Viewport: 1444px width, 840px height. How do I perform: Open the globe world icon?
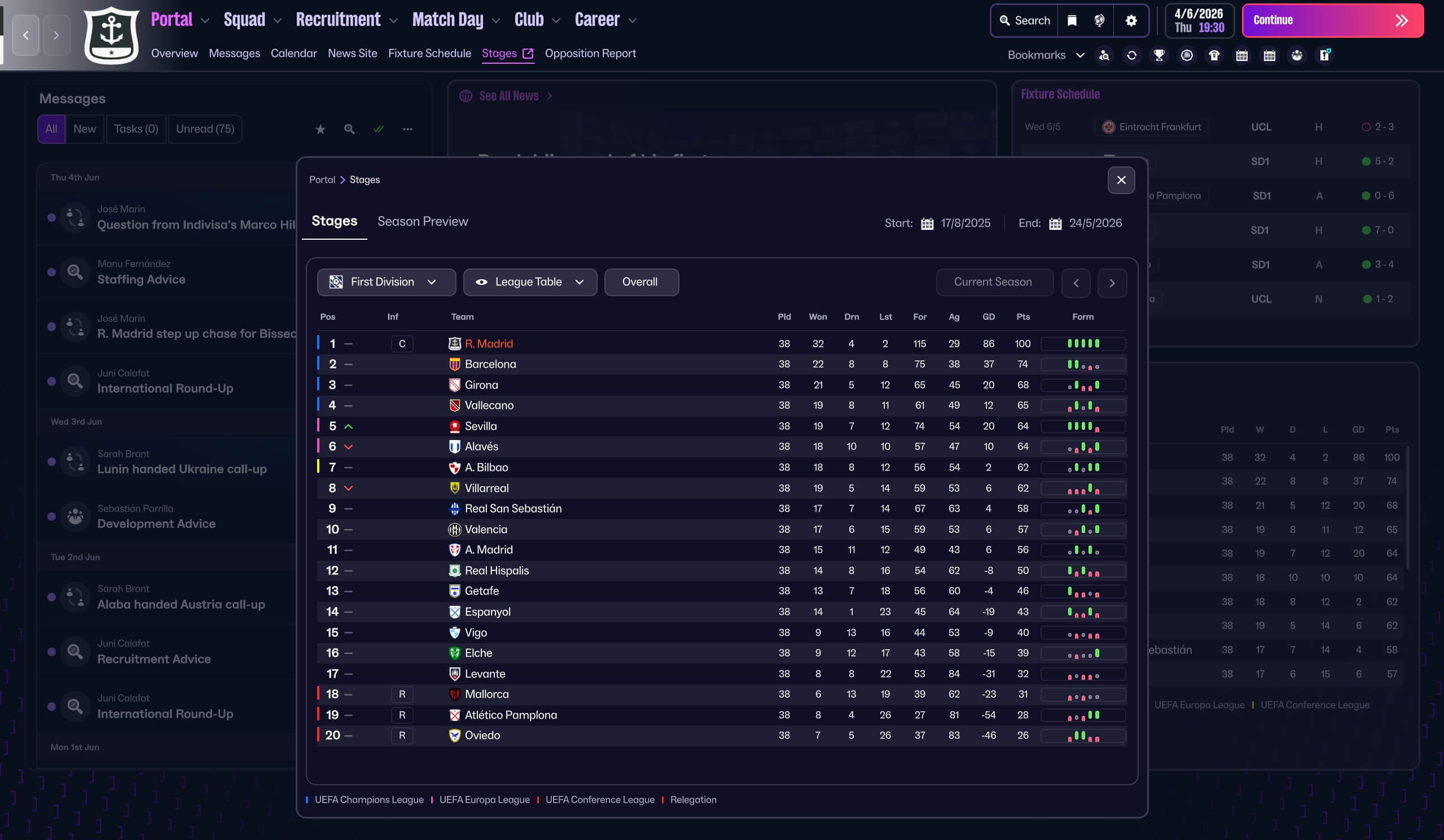[1099, 21]
